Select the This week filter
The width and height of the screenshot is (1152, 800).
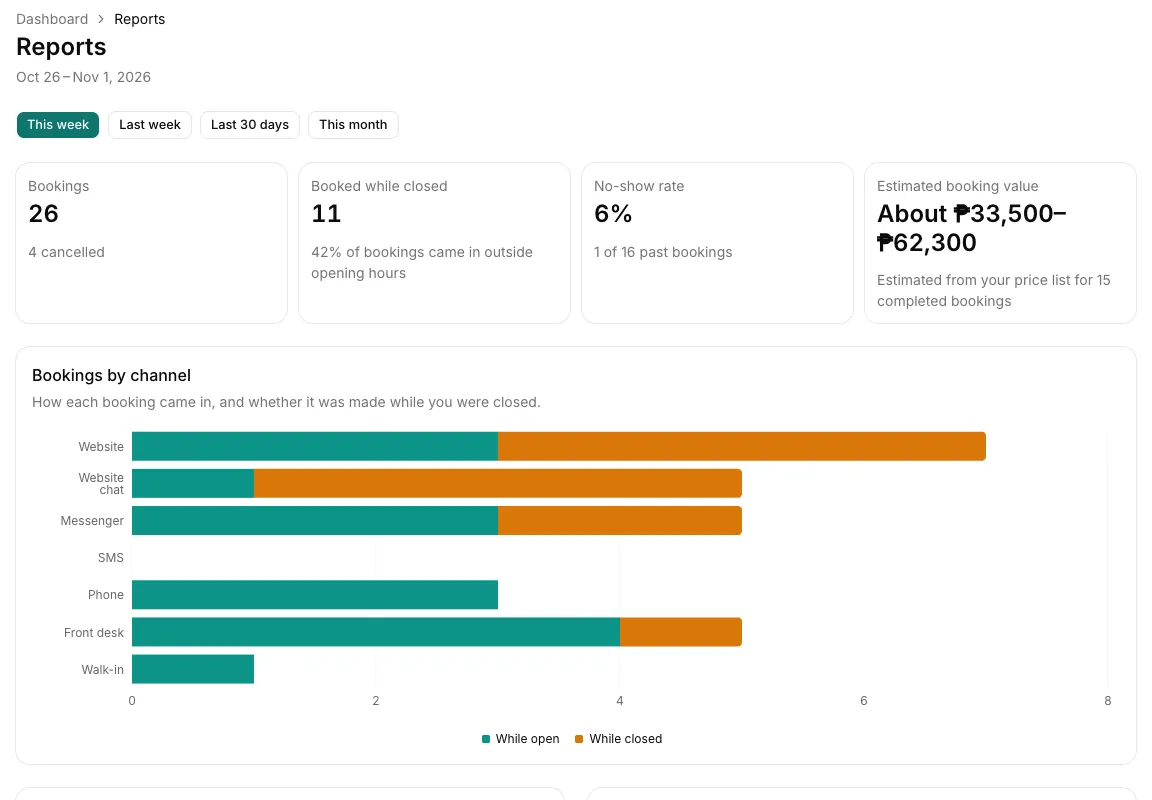58,125
